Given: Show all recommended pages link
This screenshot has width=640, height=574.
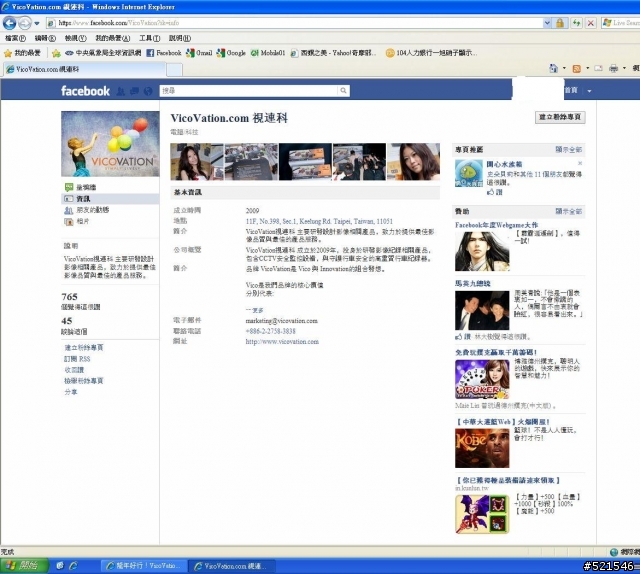Looking at the screenshot, I should pyautogui.click(x=569, y=149).
